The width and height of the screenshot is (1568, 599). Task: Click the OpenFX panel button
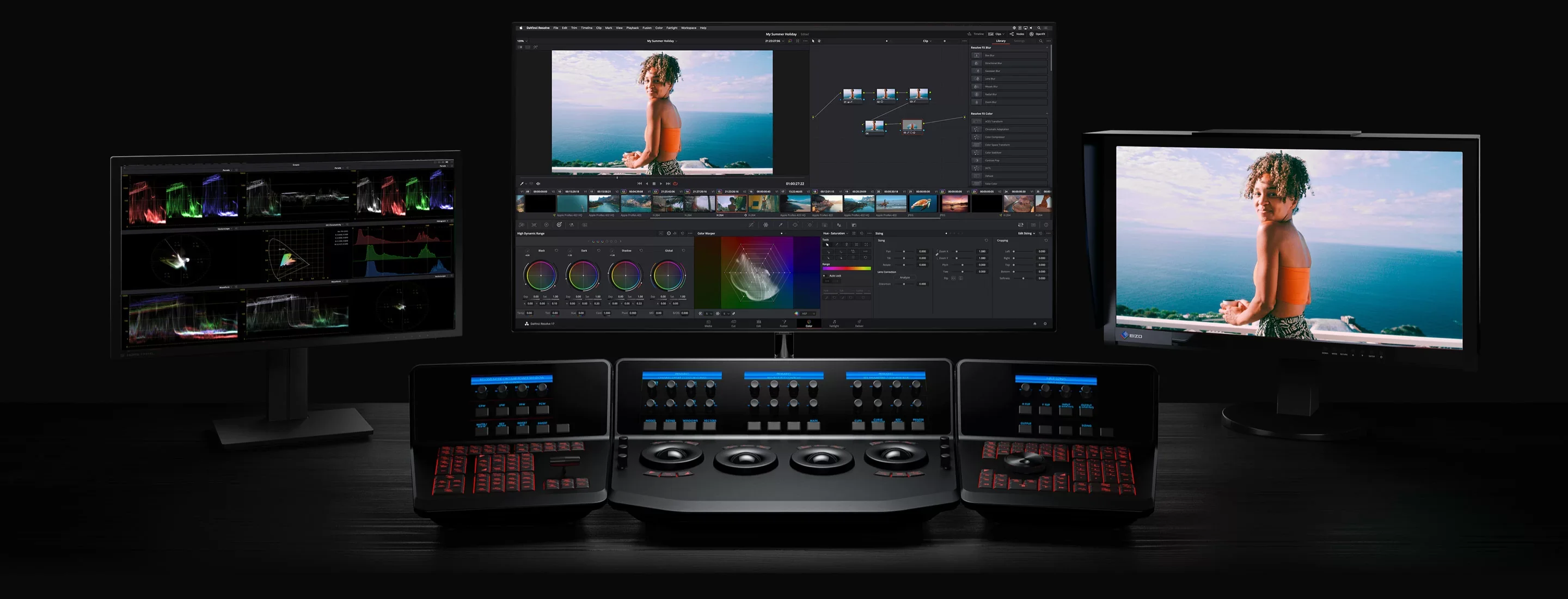[1037, 34]
